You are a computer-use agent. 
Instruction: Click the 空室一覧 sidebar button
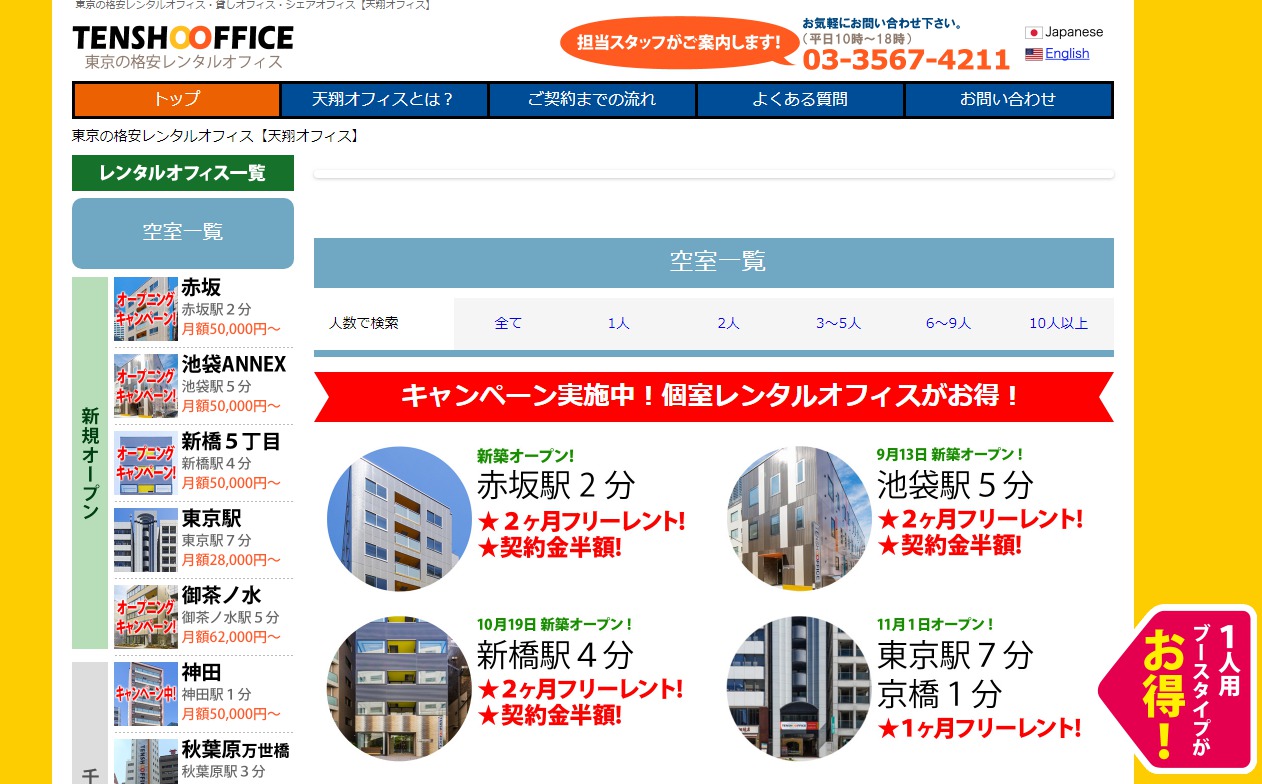[x=183, y=232]
